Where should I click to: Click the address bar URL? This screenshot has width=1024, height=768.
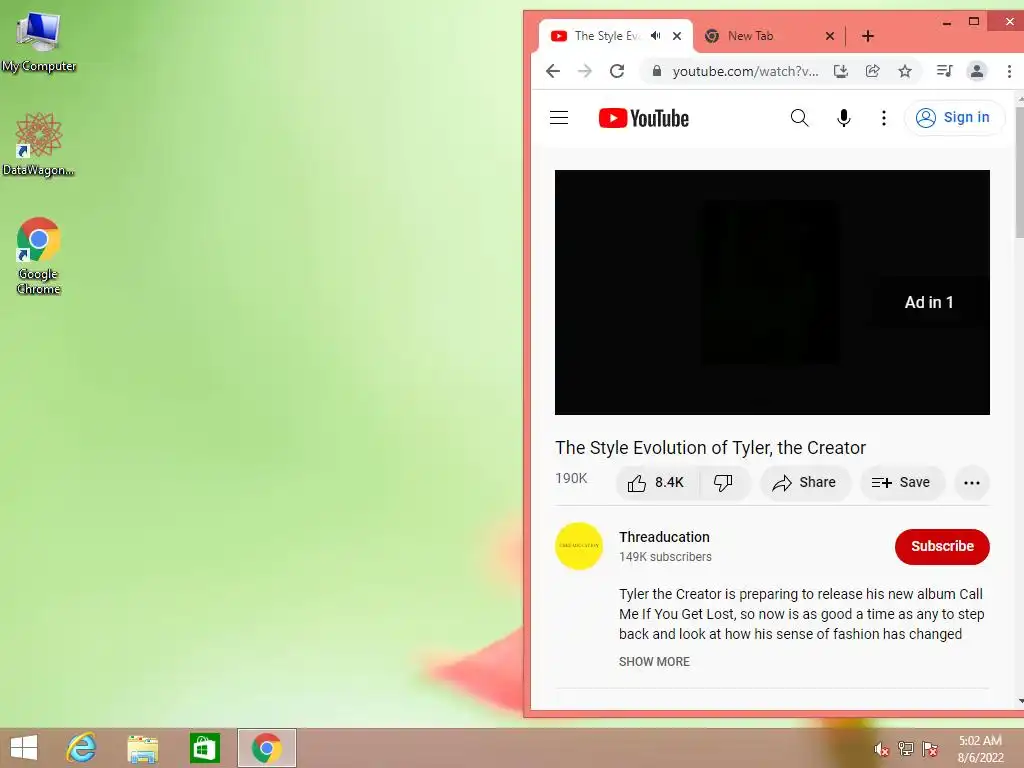[x=745, y=71]
